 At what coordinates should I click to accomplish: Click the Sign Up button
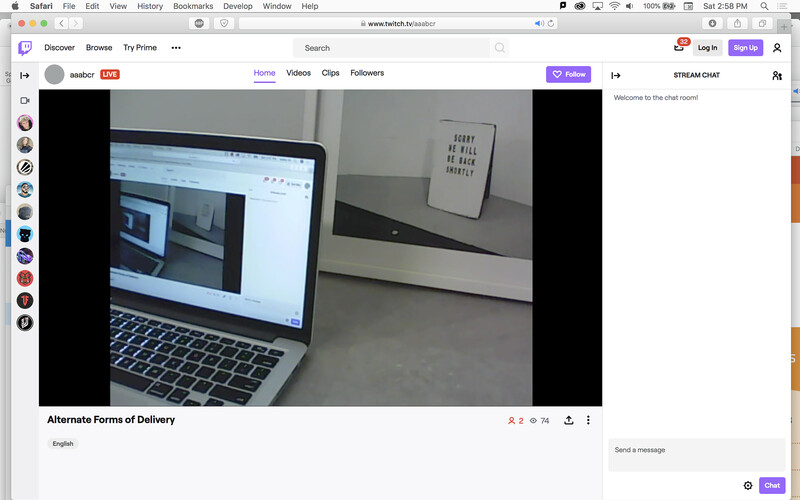coord(744,48)
